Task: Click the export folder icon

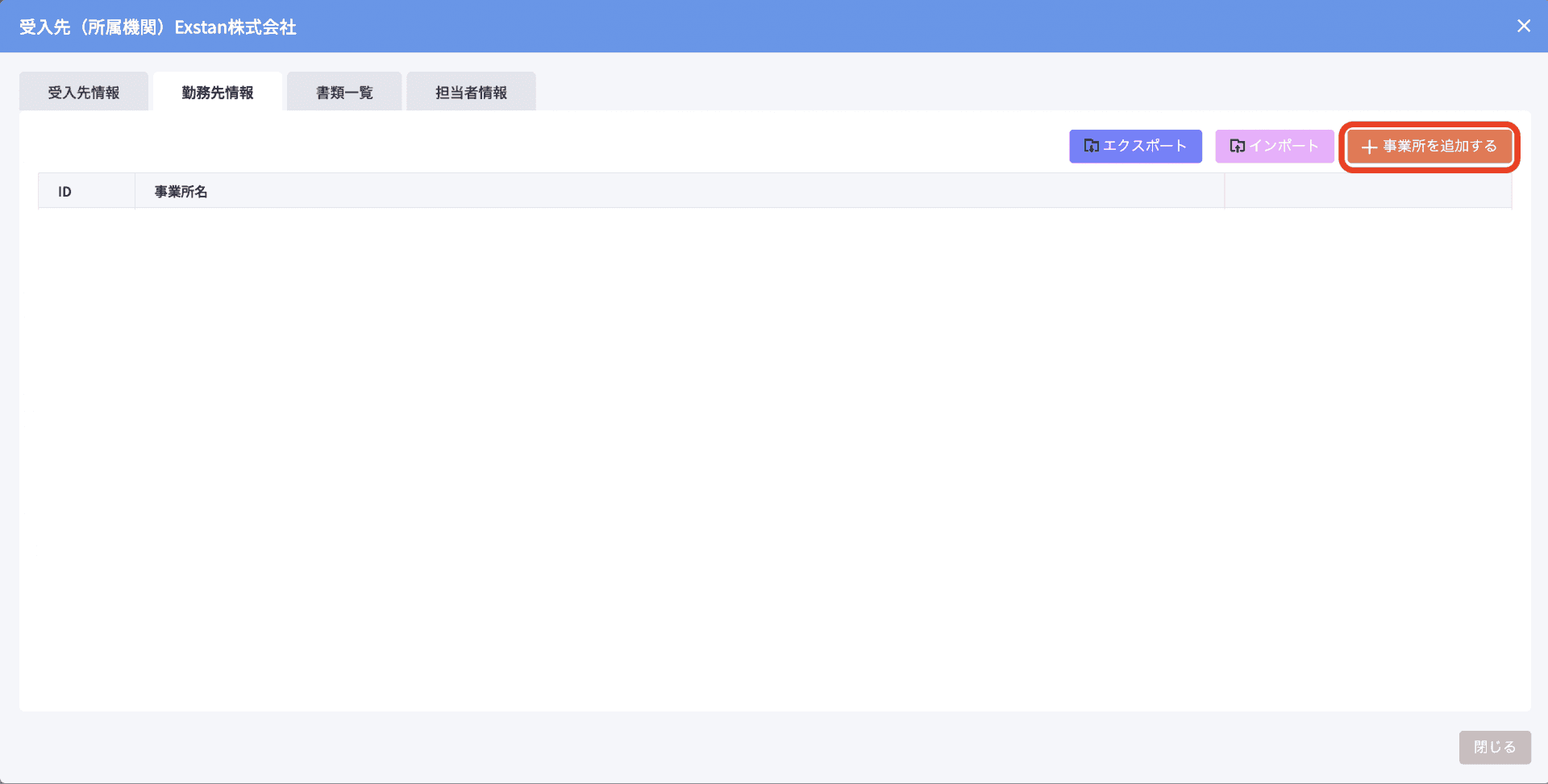Action: click(1091, 146)
